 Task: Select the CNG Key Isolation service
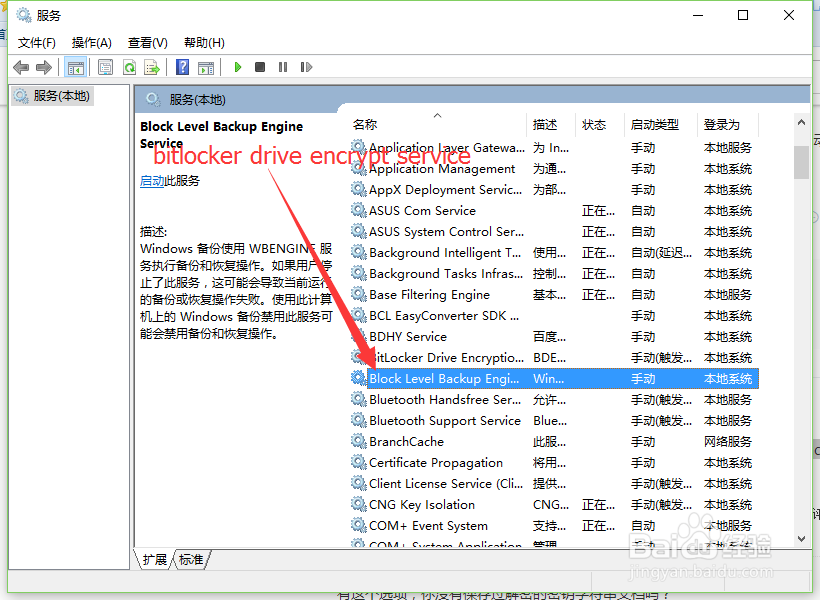coord(554,505)
